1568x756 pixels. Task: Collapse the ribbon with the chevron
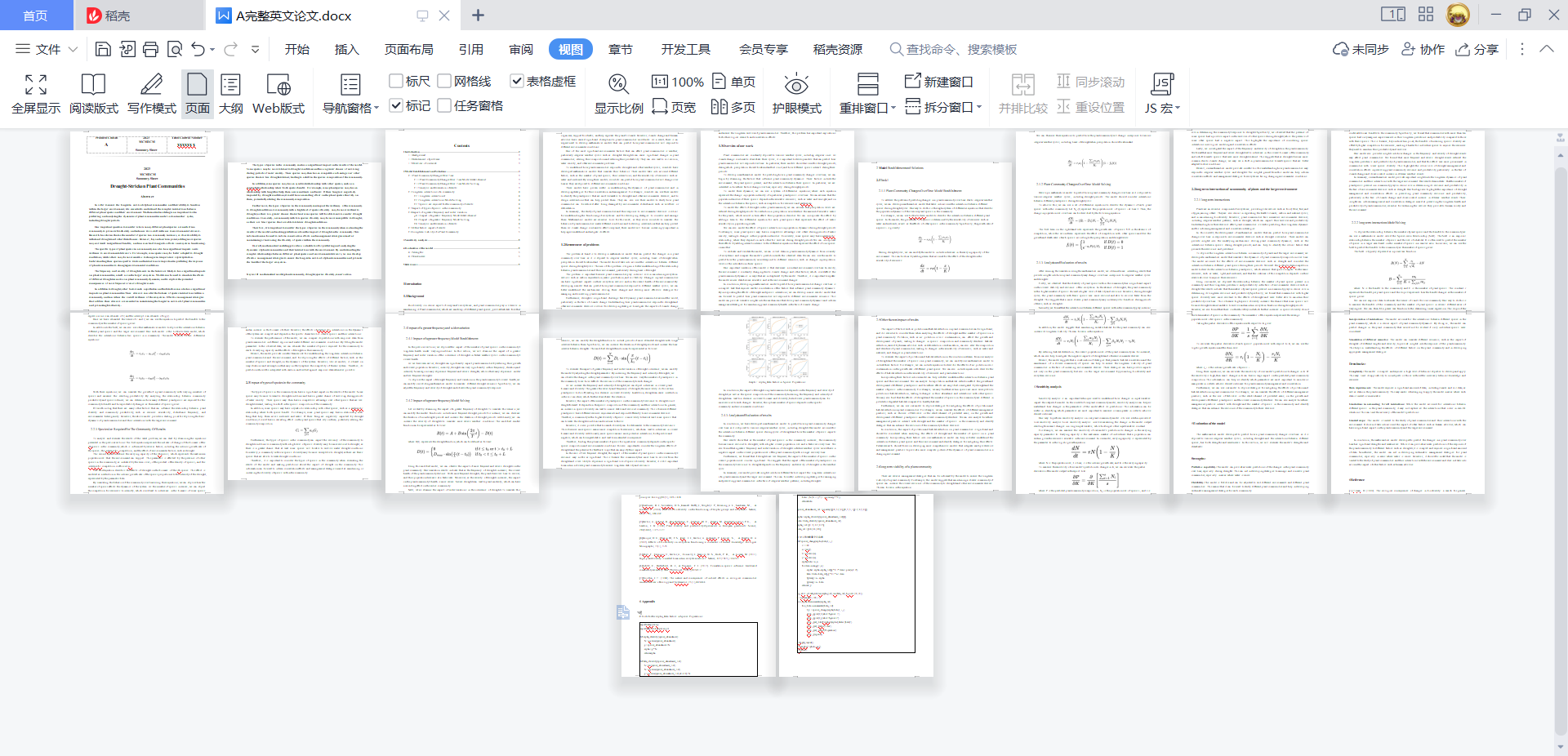[x=1547, y=49]
